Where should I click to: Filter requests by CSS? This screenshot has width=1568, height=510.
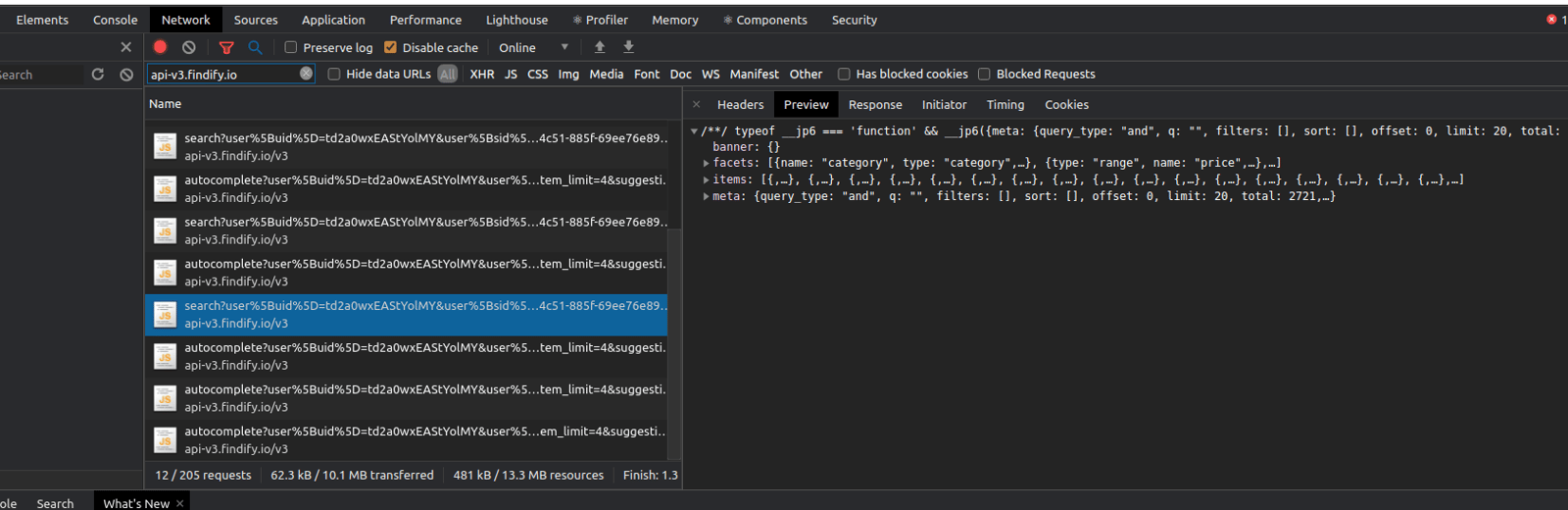pos(538,74)
